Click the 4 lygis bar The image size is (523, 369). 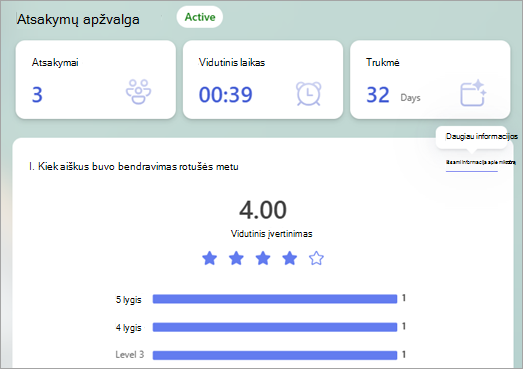coord(275,327)
